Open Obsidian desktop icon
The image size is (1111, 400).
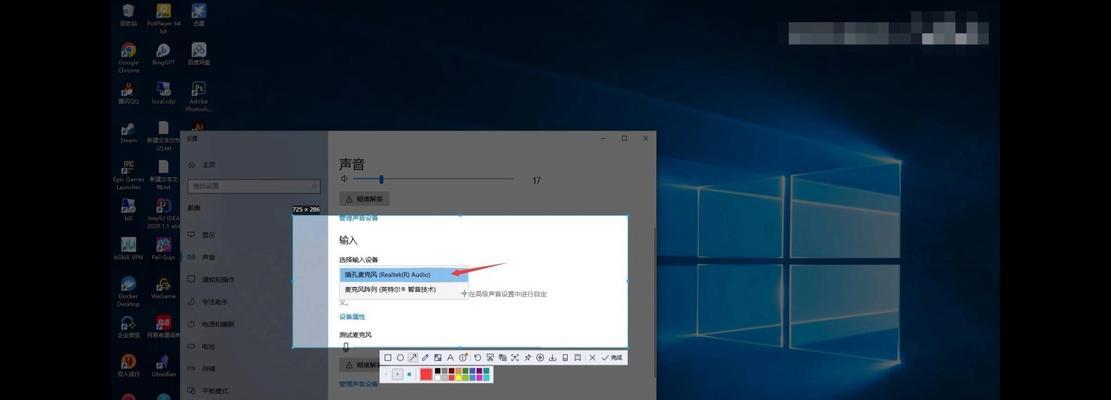click(163, 365)
